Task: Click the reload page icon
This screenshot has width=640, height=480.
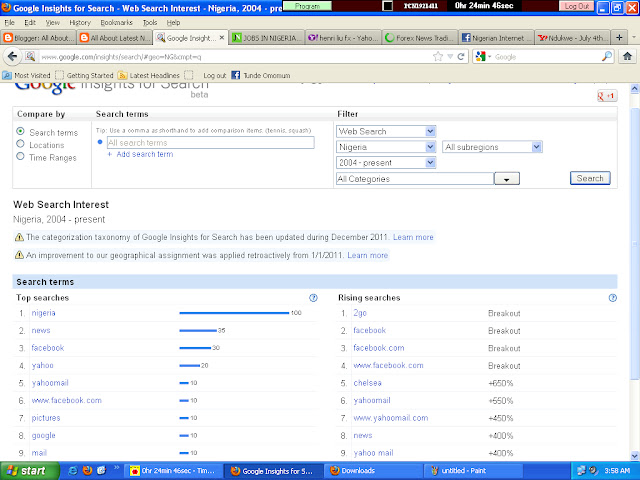Action: [x=461, y=56]
